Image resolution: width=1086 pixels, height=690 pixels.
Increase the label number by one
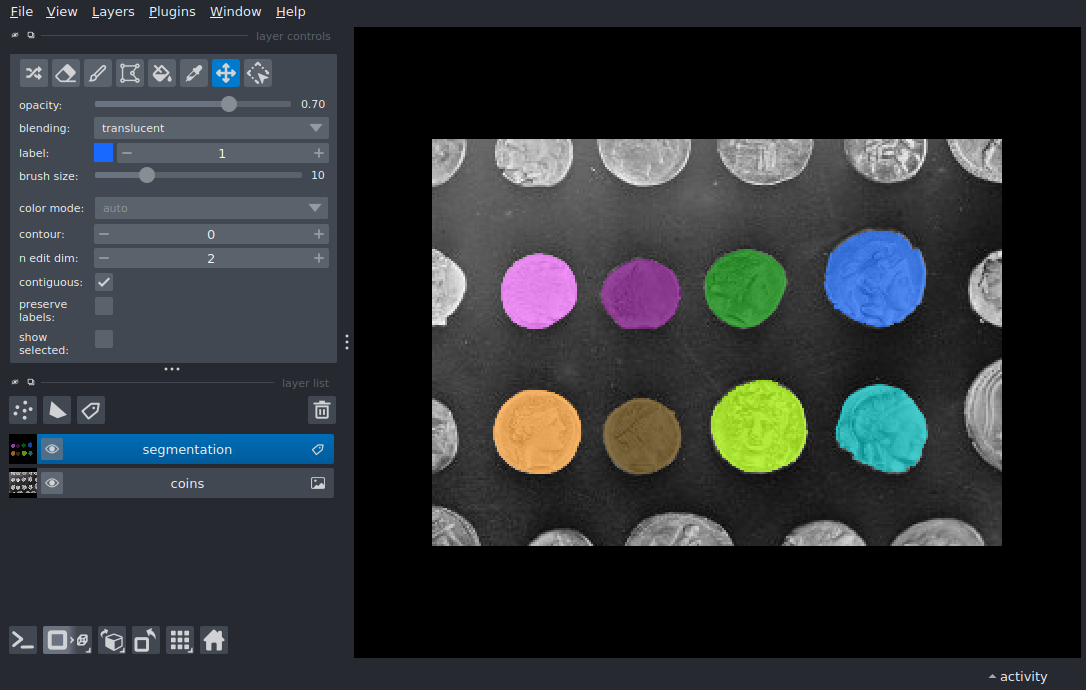(x=318, y=153)
